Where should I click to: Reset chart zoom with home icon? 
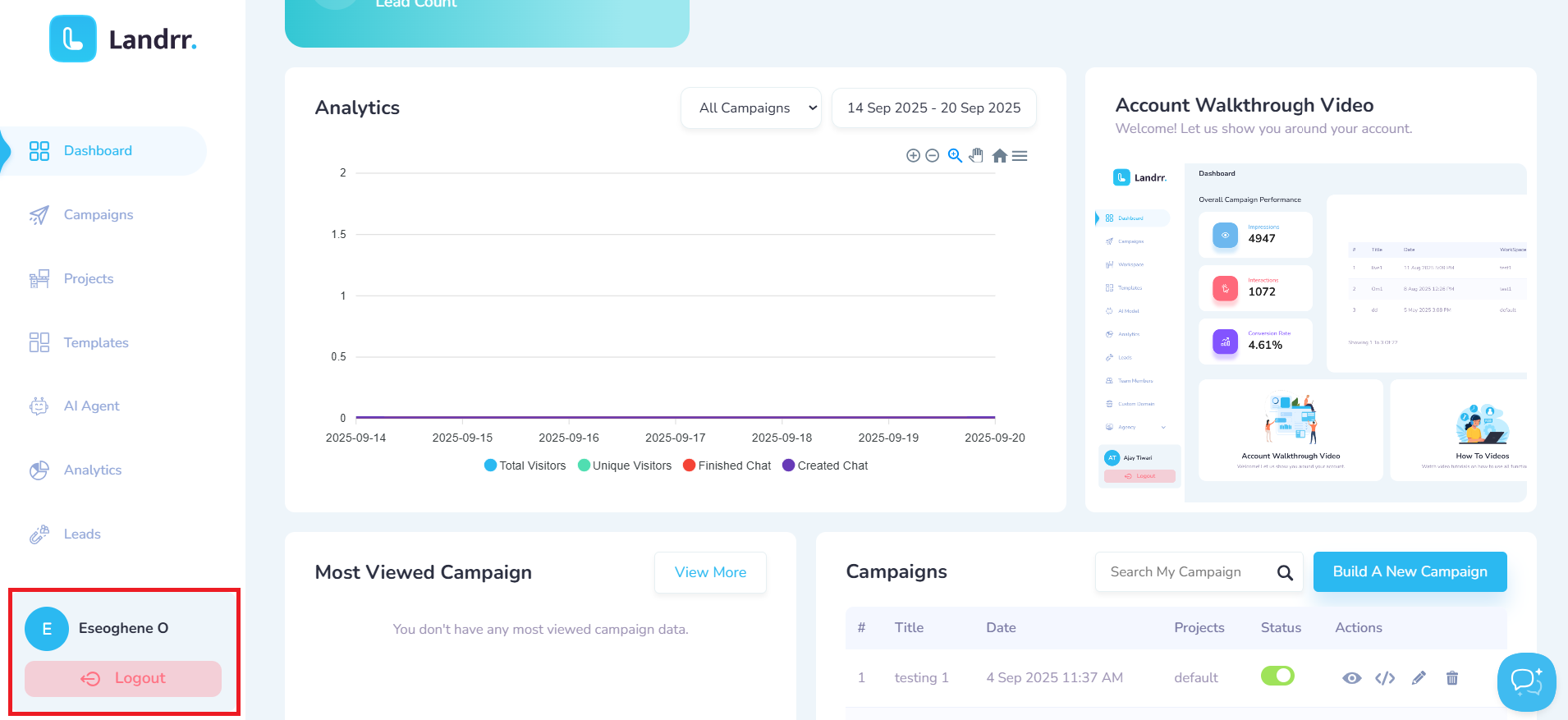tap(999, 156)
